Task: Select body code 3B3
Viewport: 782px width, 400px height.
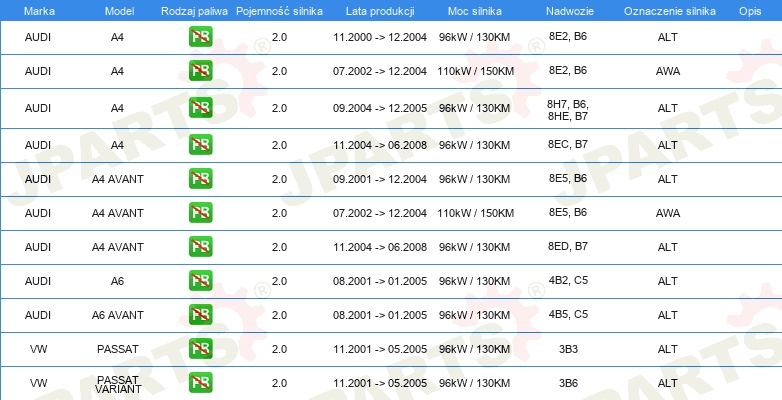Action: coord(568,349)
